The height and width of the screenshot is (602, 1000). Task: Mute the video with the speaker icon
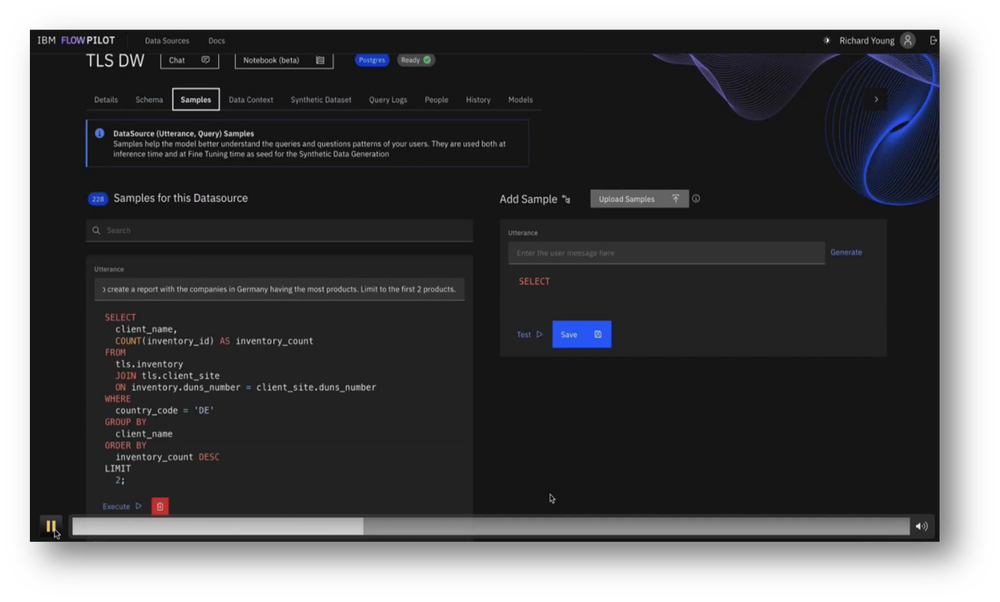(922, 526)
